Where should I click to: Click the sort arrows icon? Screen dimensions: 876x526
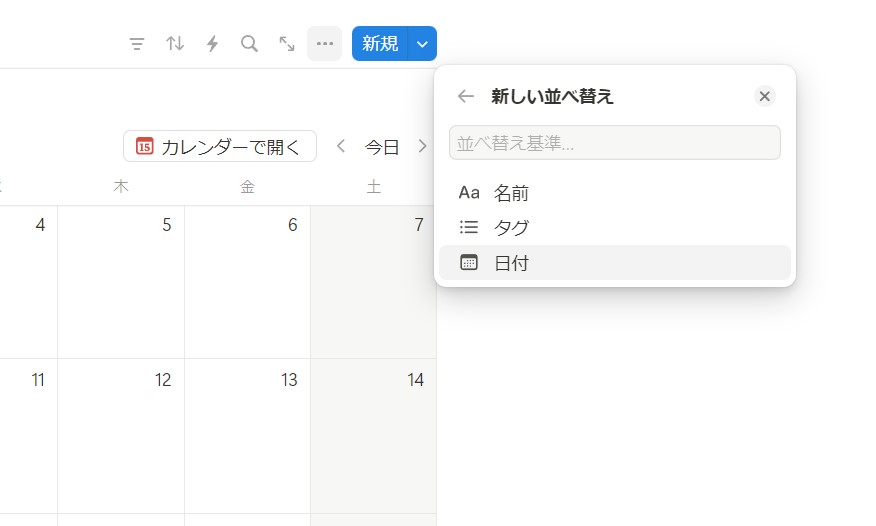point(175,44)
